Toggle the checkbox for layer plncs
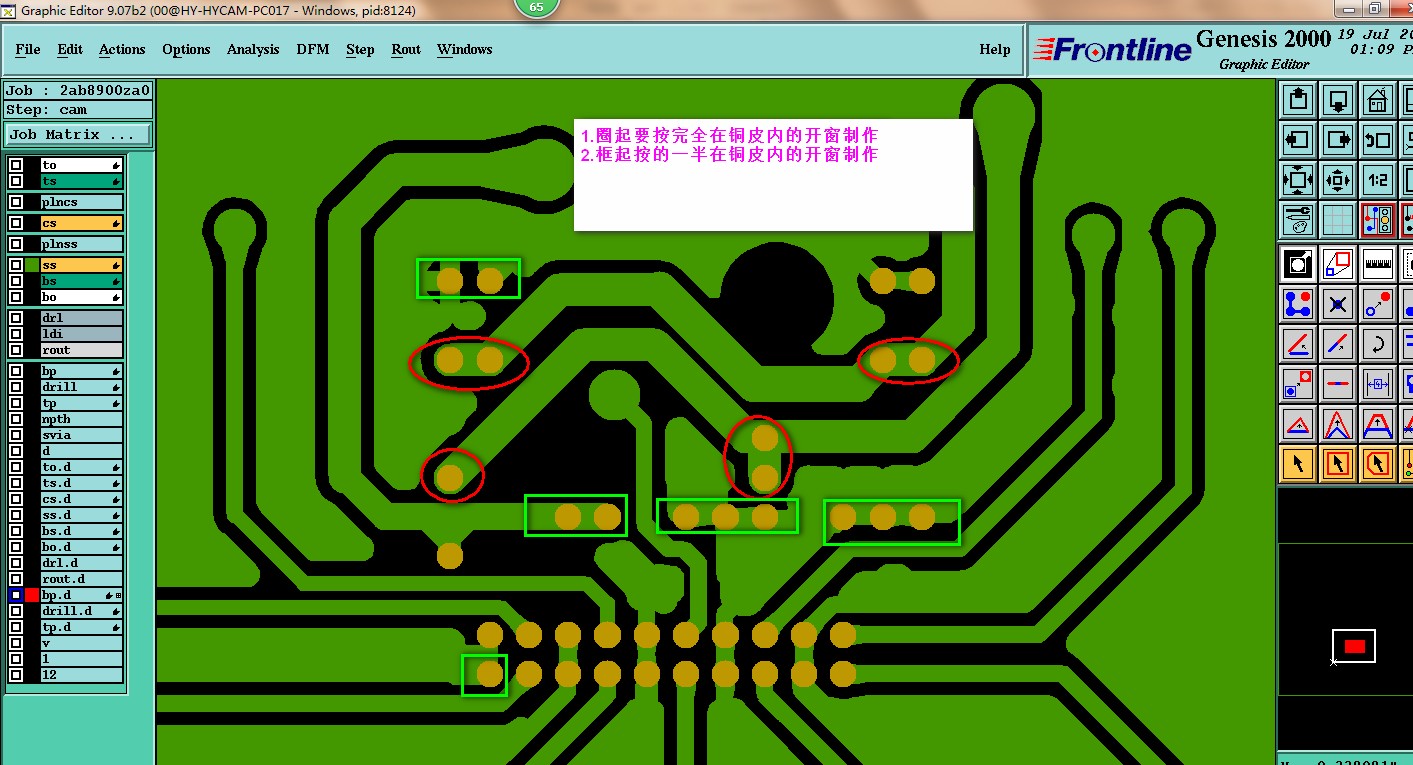The width and height of the screenshot is (1413, 765). pyautogui.click(x=16, y=202)
